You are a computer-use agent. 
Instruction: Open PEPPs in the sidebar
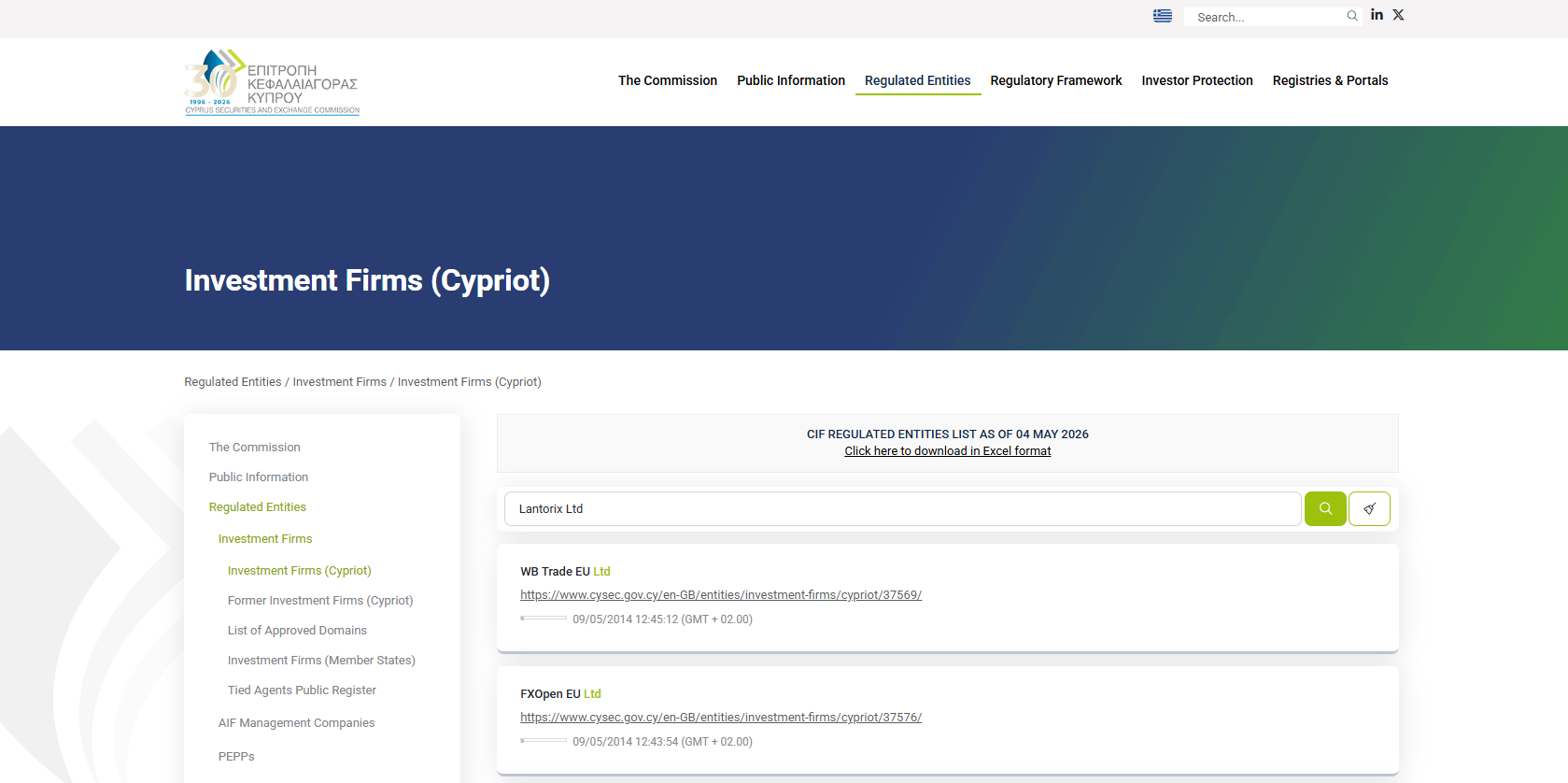(236, 757)
